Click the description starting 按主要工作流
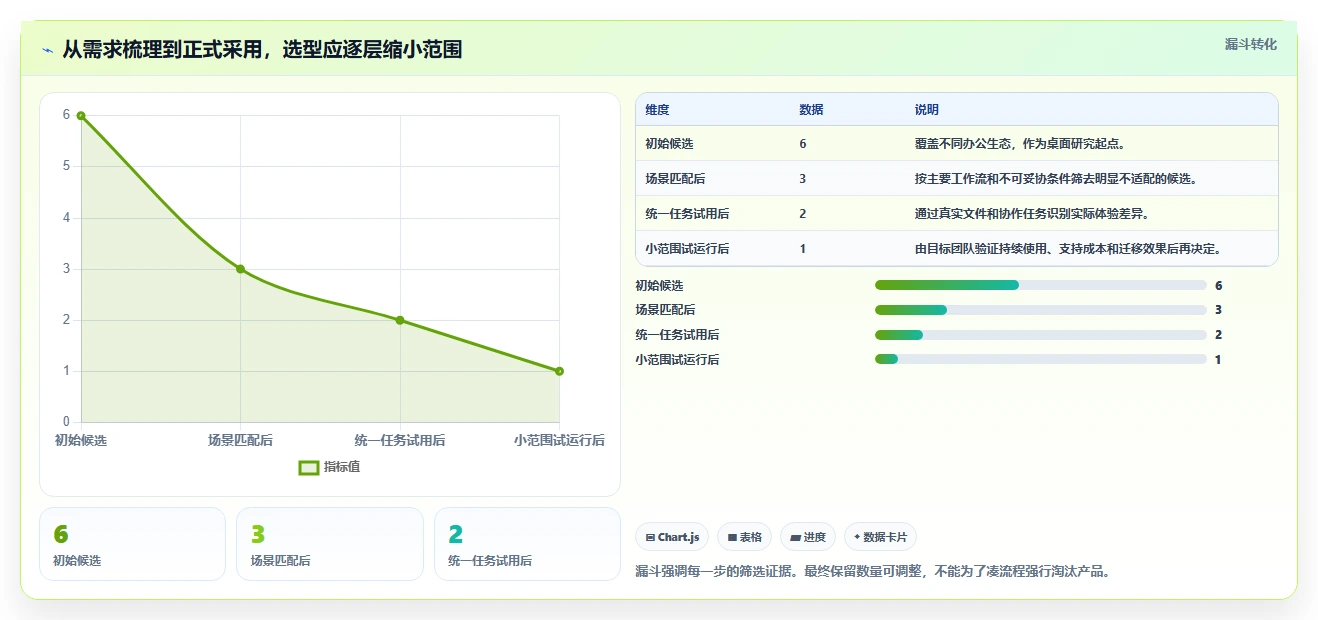The width and height of the screenshot is (1318, 620). tap(1055, 179)
